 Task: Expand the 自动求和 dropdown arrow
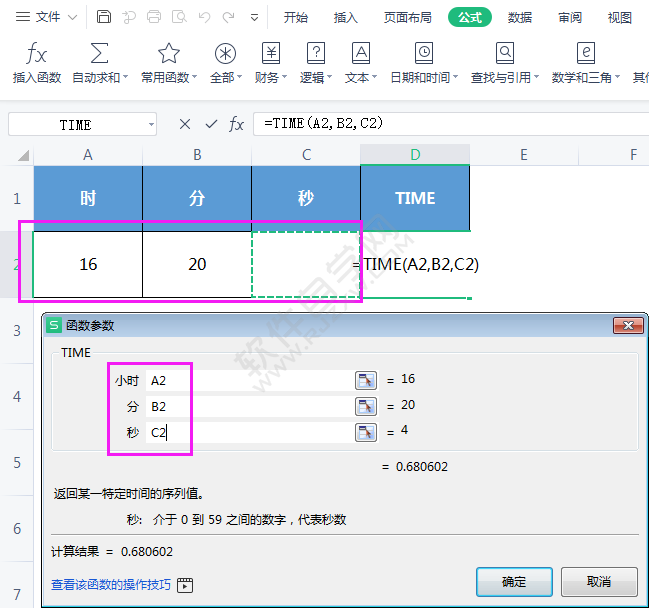pos(125,77)
